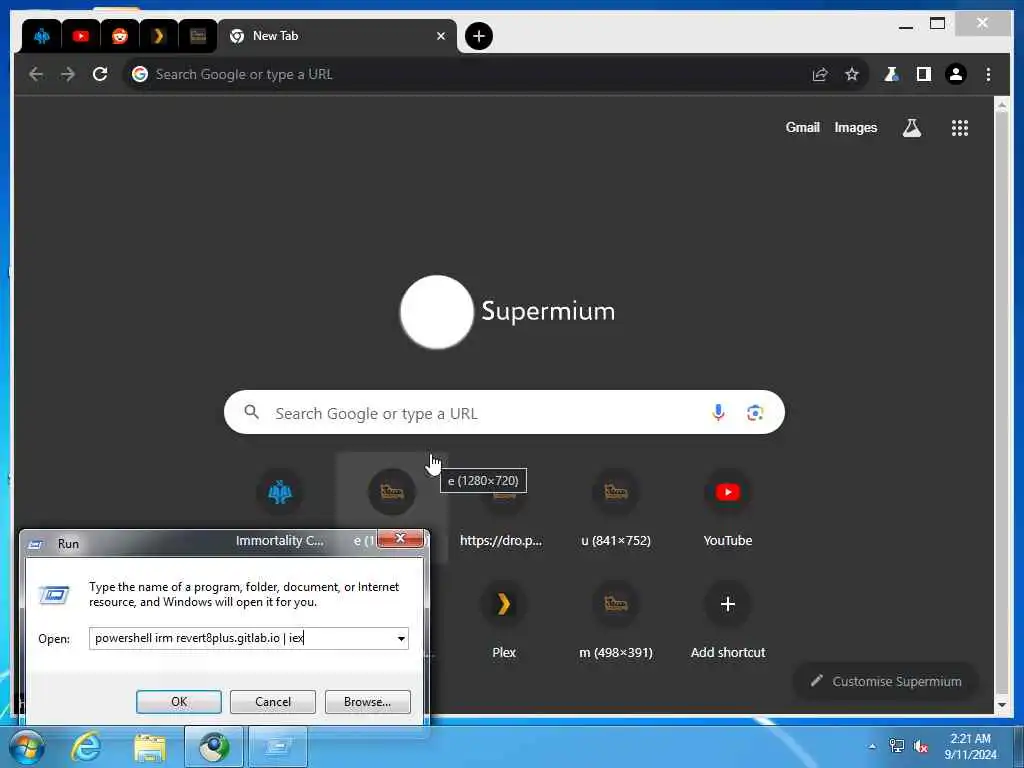Maximize the Supermium window

click(938, 24)
